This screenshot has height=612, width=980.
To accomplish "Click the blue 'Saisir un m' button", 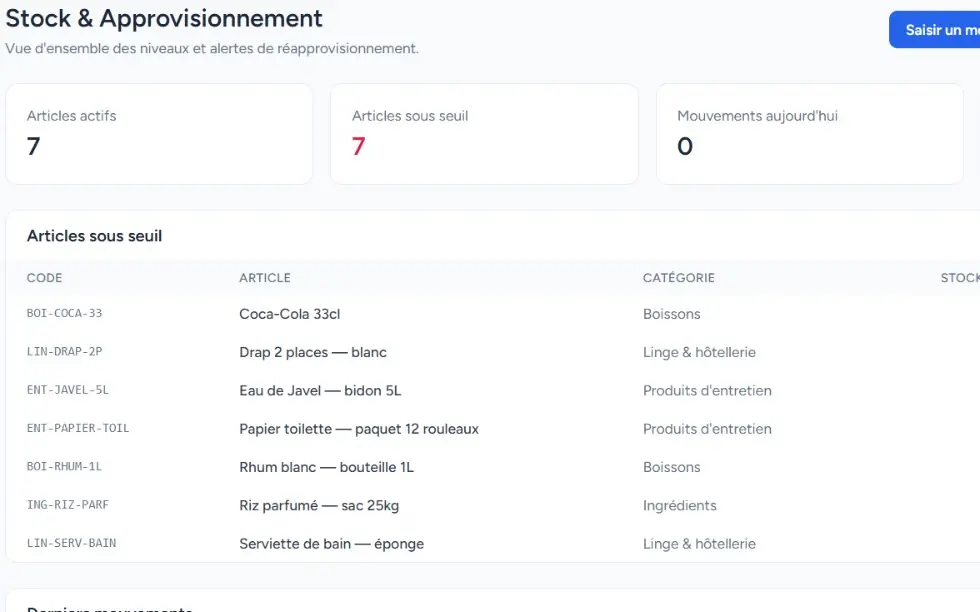I will click(x=934, y=29).
